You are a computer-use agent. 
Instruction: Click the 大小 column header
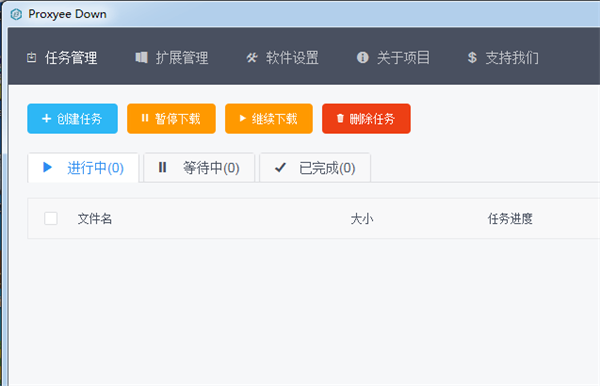click(362, 219)
